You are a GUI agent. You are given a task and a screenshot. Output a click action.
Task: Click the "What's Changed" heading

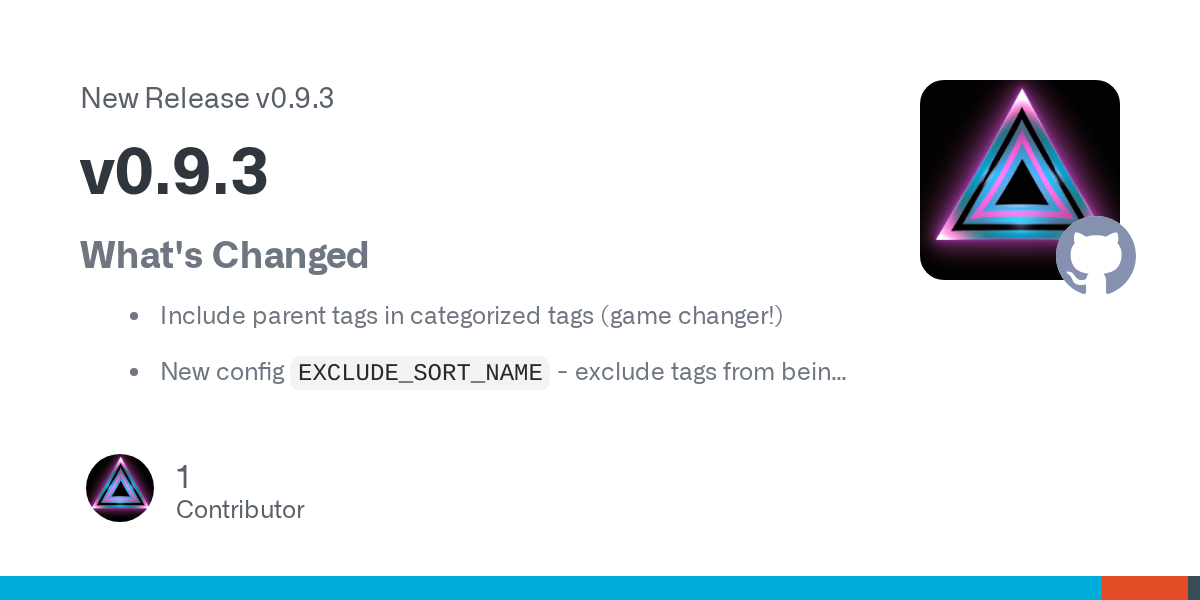pos(224,255)
